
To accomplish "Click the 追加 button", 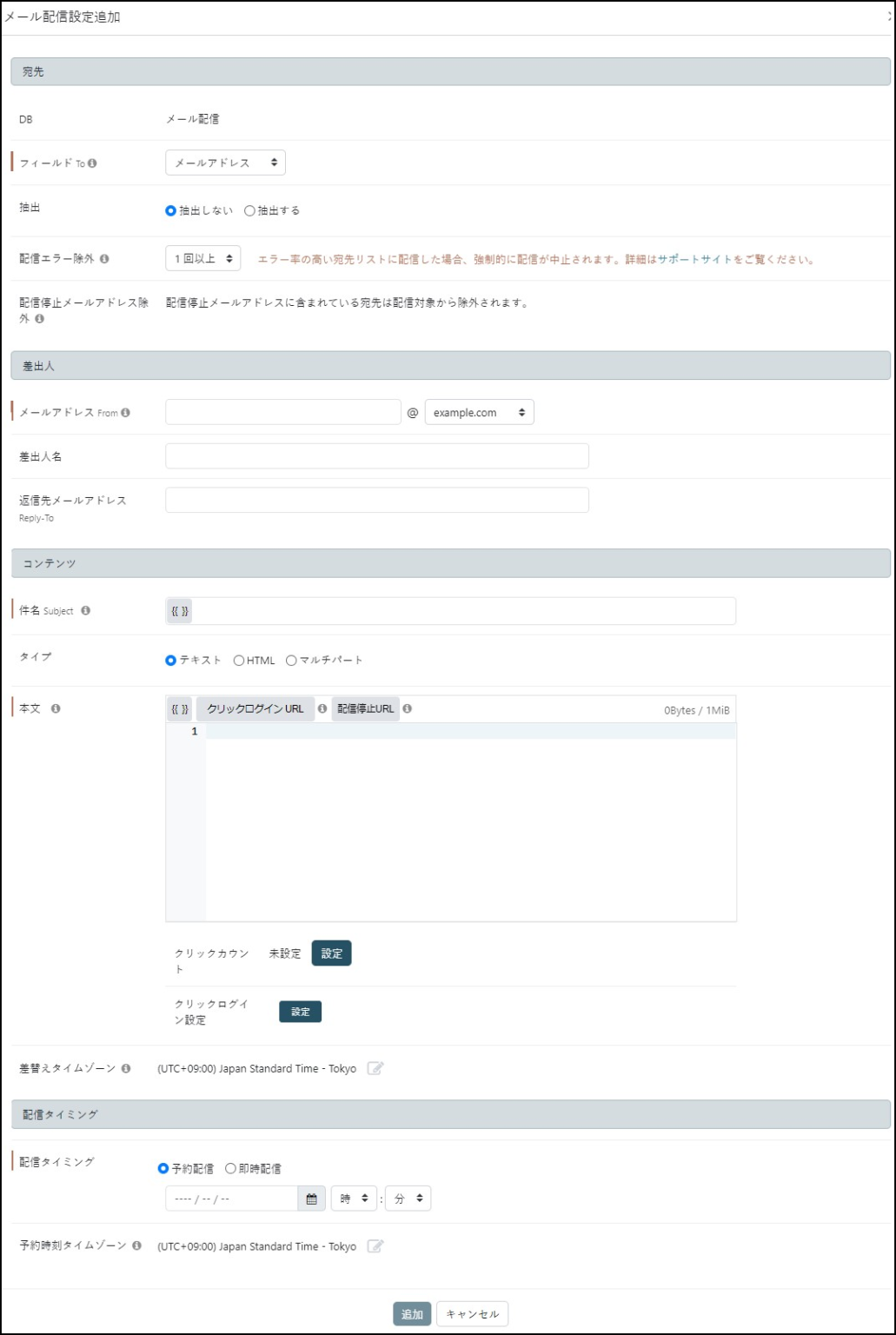I will click(412, 1314).
